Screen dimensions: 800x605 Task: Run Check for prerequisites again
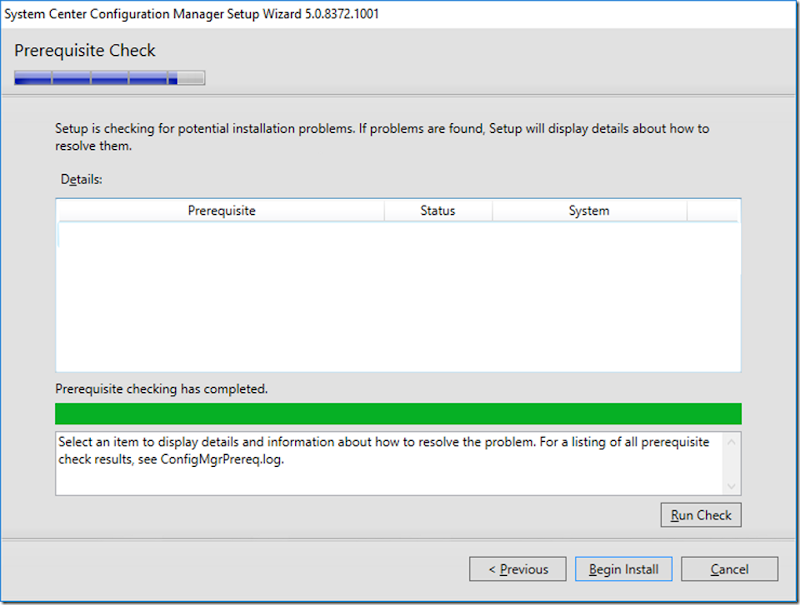click(x=701, y=515)
